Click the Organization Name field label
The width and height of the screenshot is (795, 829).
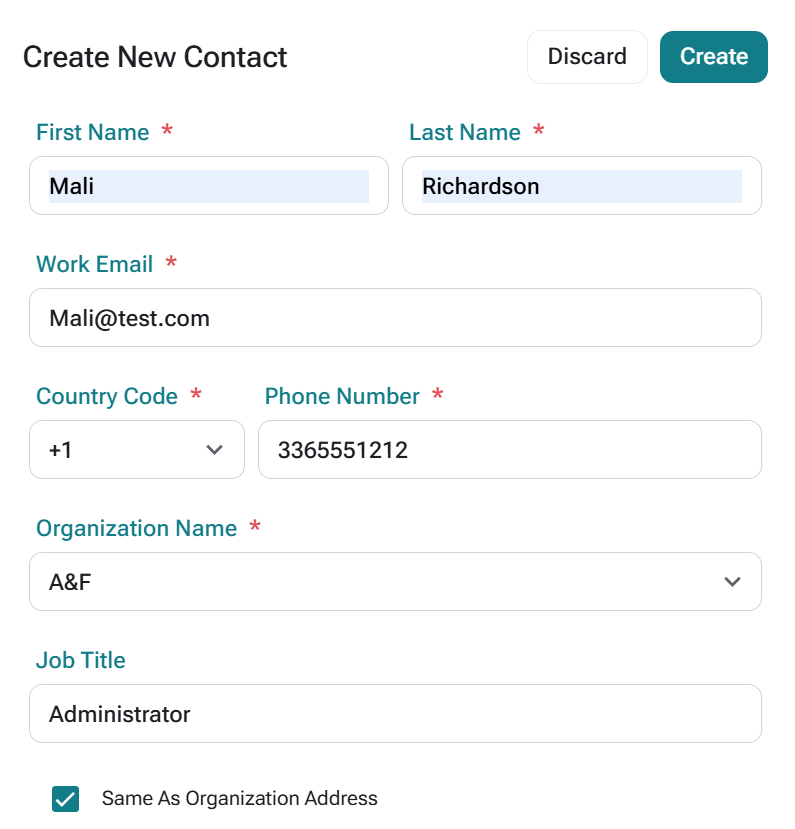136,529
